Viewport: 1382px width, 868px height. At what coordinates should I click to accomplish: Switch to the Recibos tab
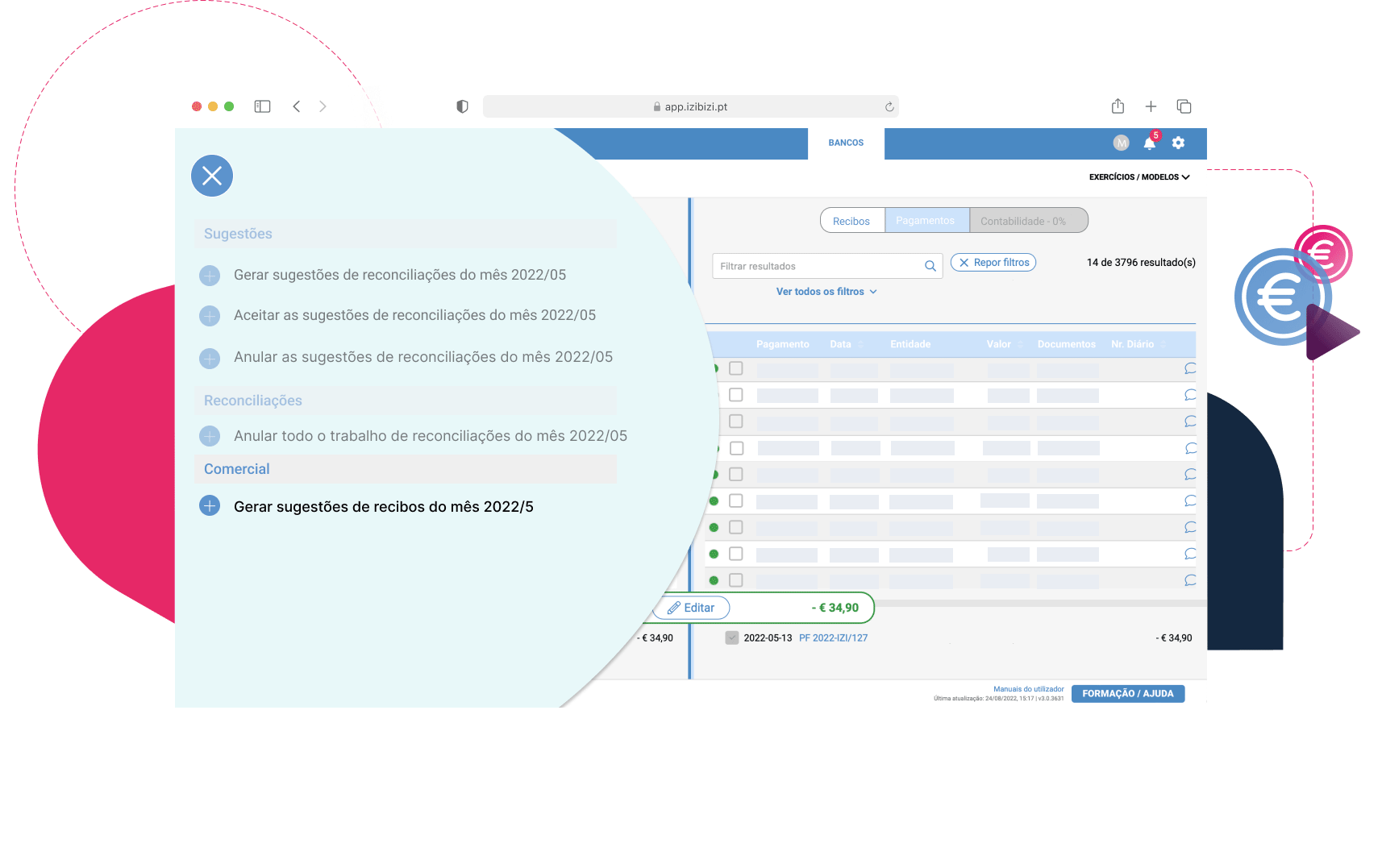(x=851, y=221)
